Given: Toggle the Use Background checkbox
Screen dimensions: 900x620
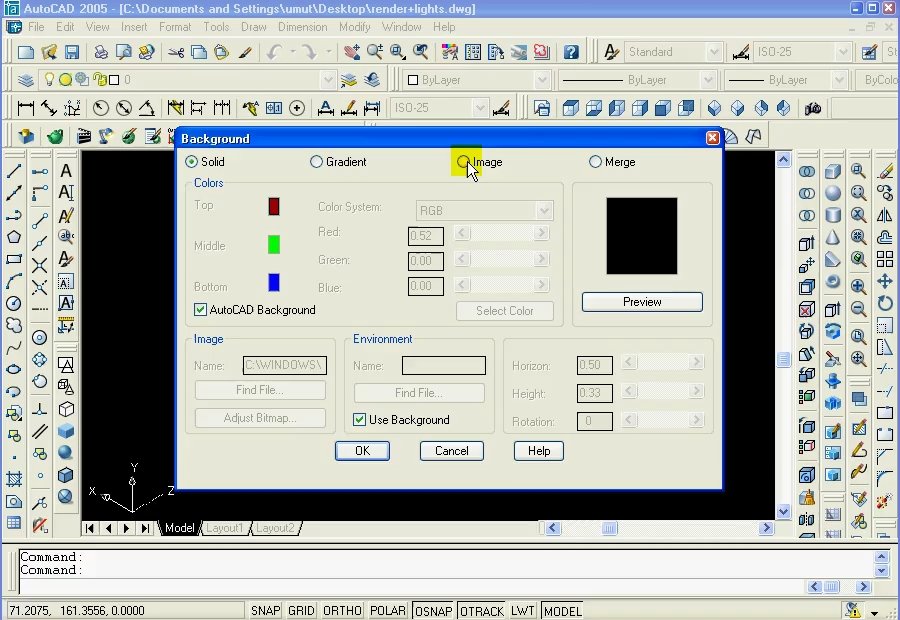Looking at the screenshot, I should pos(359,420).
